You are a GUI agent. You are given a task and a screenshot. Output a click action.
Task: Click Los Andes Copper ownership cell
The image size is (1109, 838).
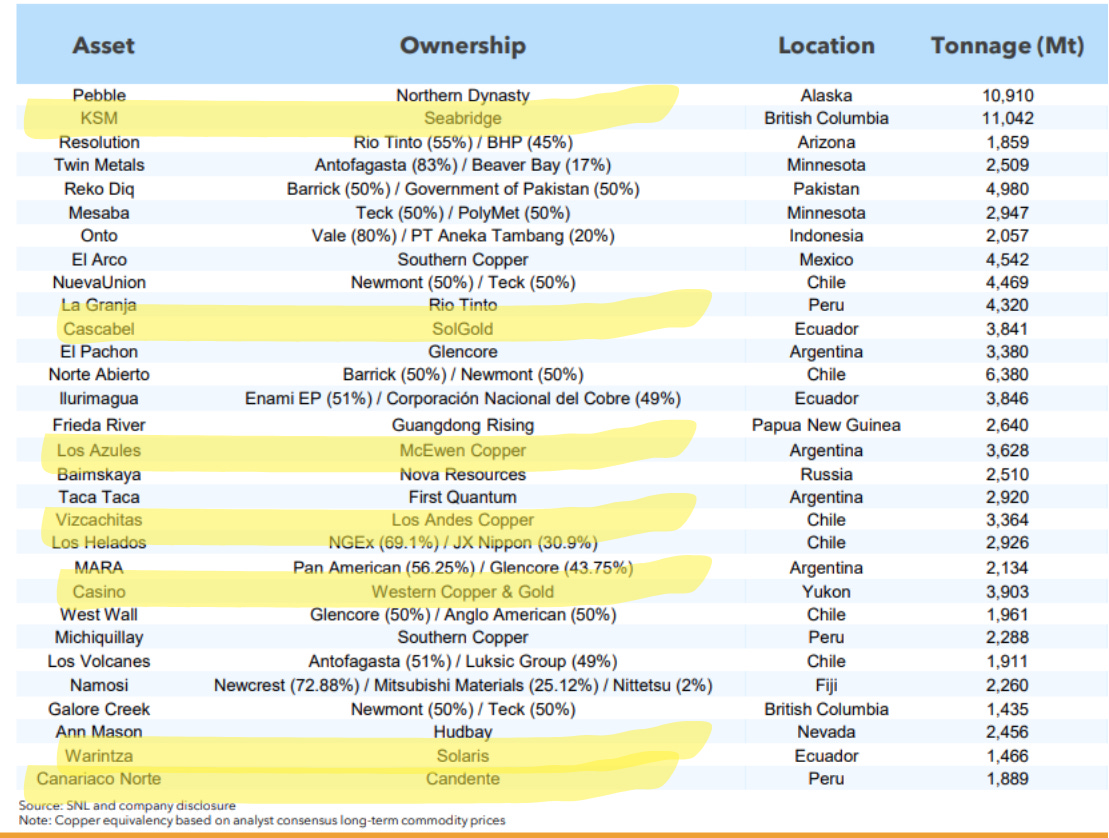(x=463, y=520)
